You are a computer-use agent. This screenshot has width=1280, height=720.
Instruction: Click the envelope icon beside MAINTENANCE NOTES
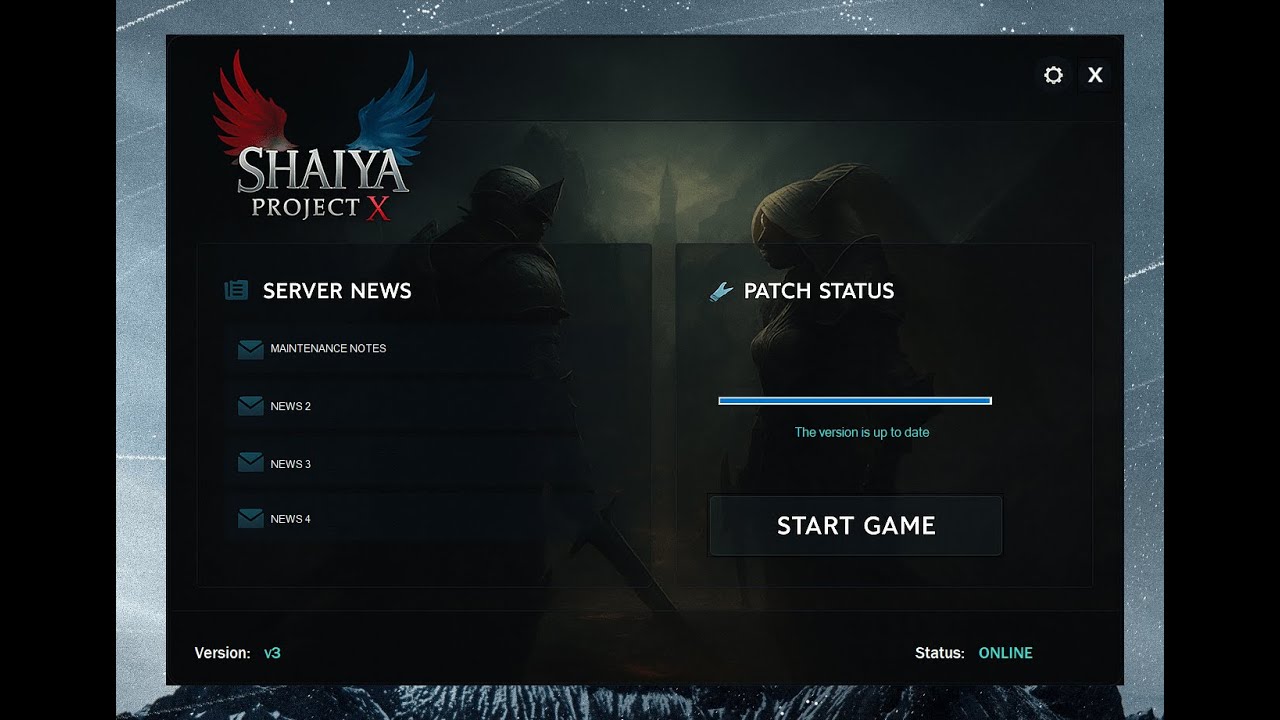tap(251, 349)
